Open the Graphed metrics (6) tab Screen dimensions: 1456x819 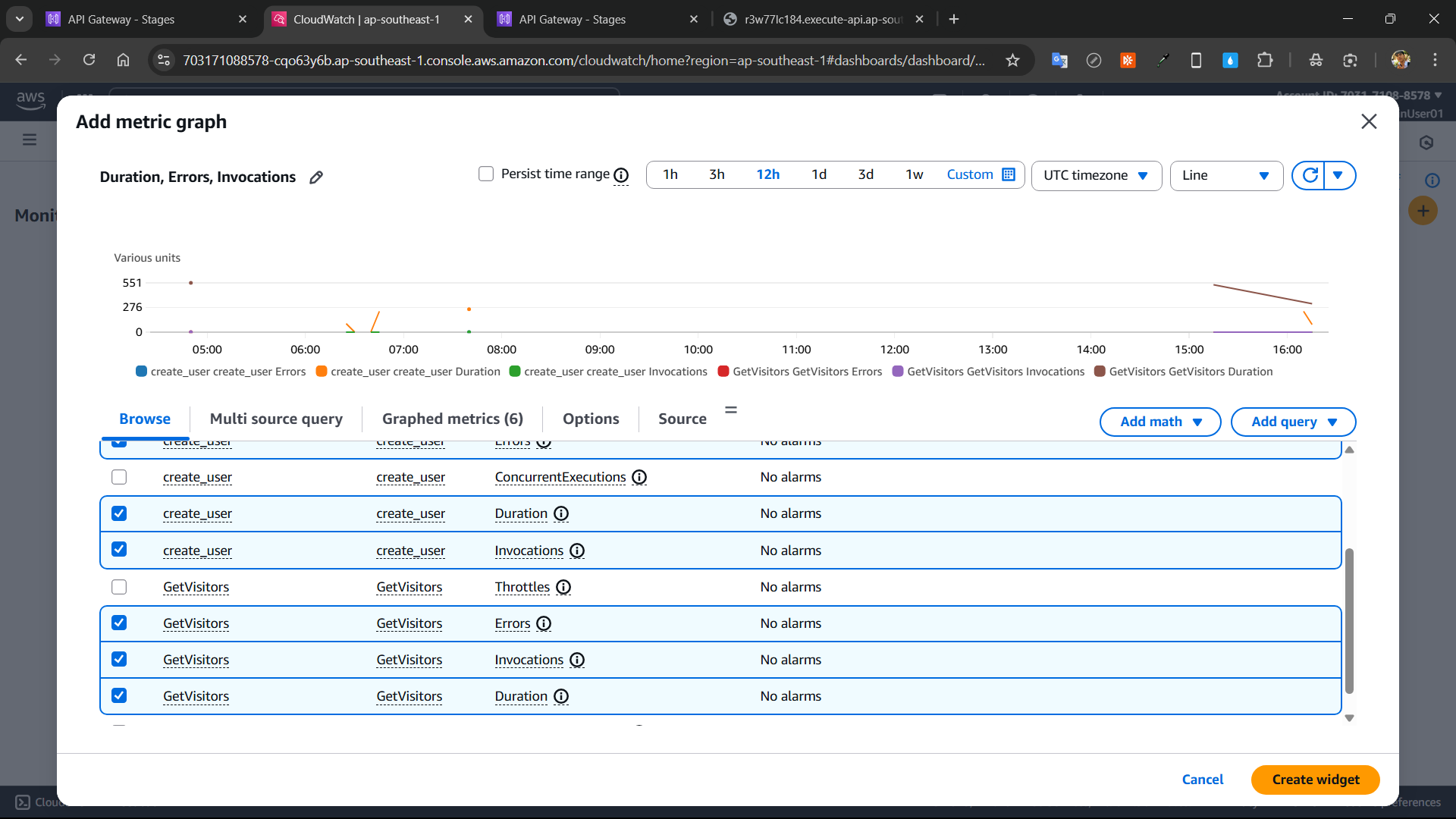pyautogui.click(x=453, y=419)
